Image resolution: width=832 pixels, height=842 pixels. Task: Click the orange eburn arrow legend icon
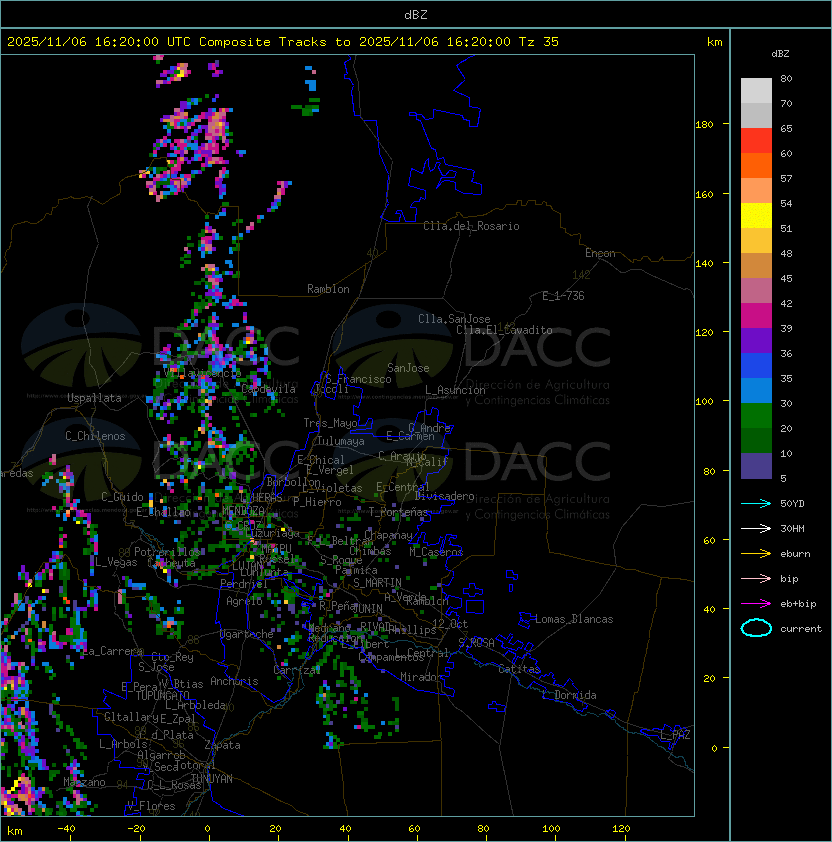pos(756,554)
